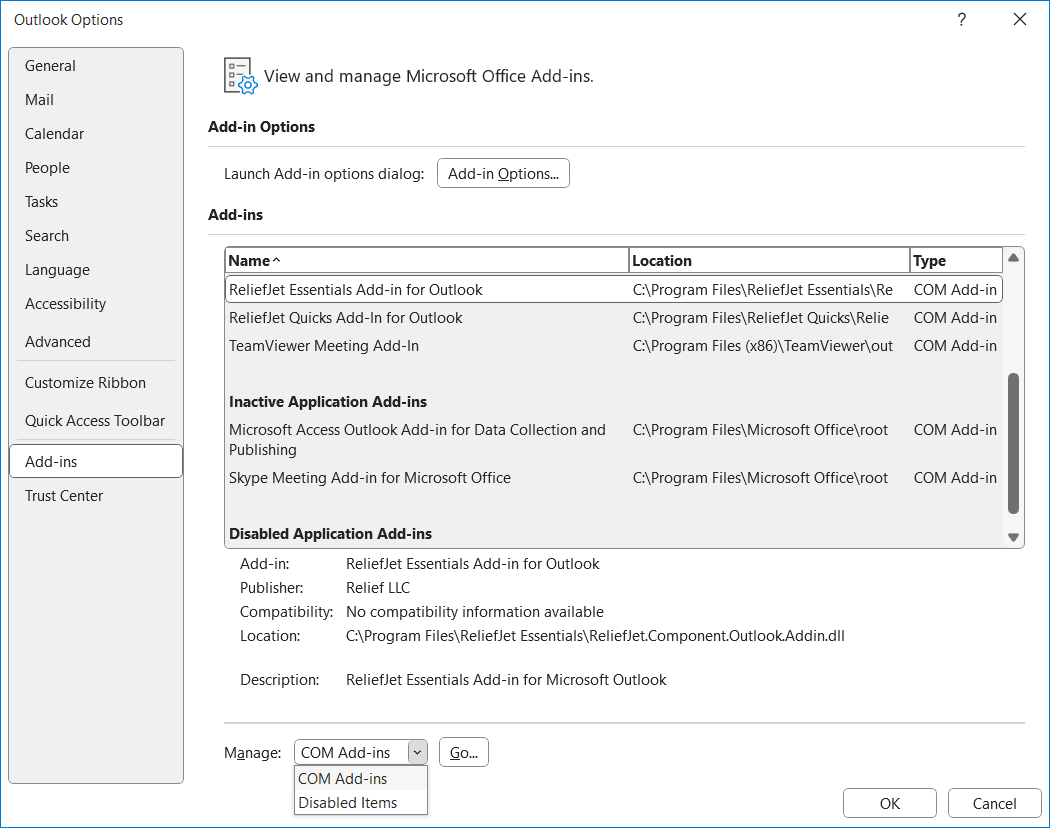Open Trust Center settings
This screenshot has height=828, width=1050.
(96, 496)
